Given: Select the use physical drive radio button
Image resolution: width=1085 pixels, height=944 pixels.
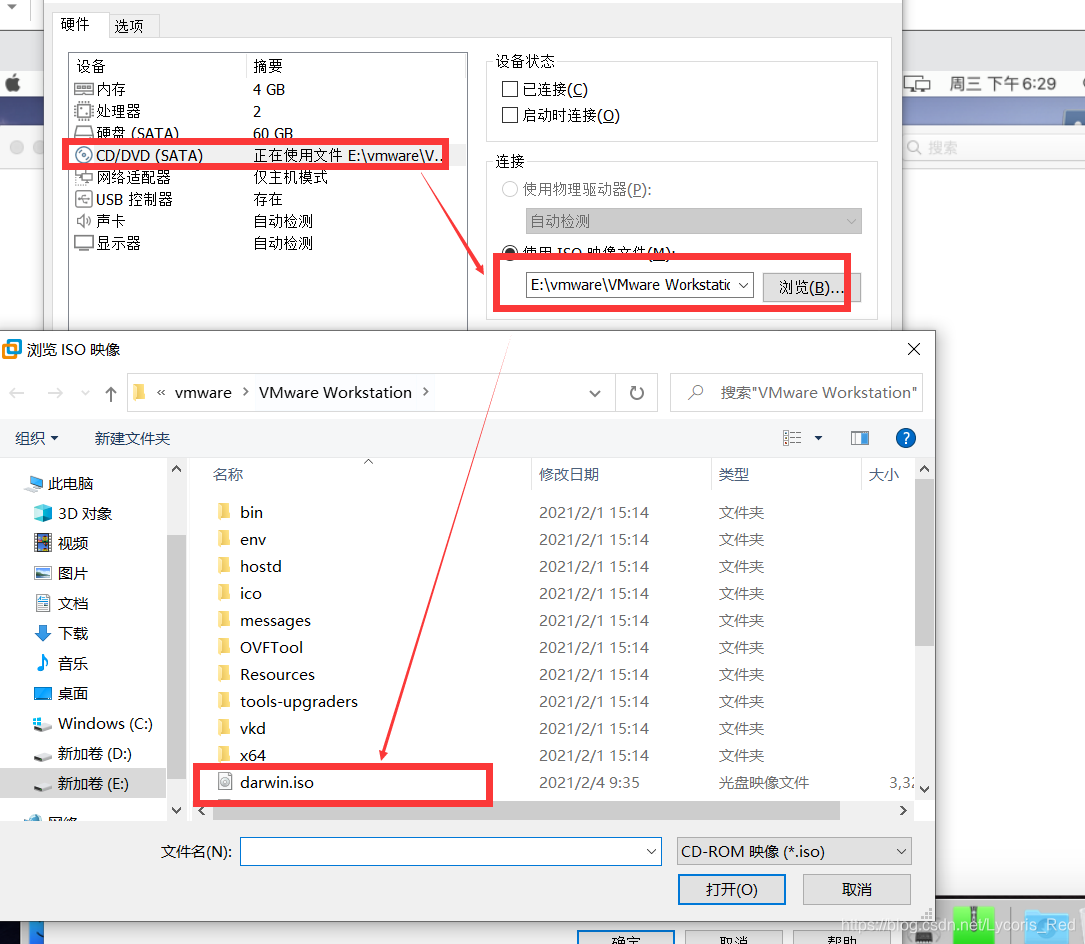Looking at the screenshot, I should click(x=510, y=190).
